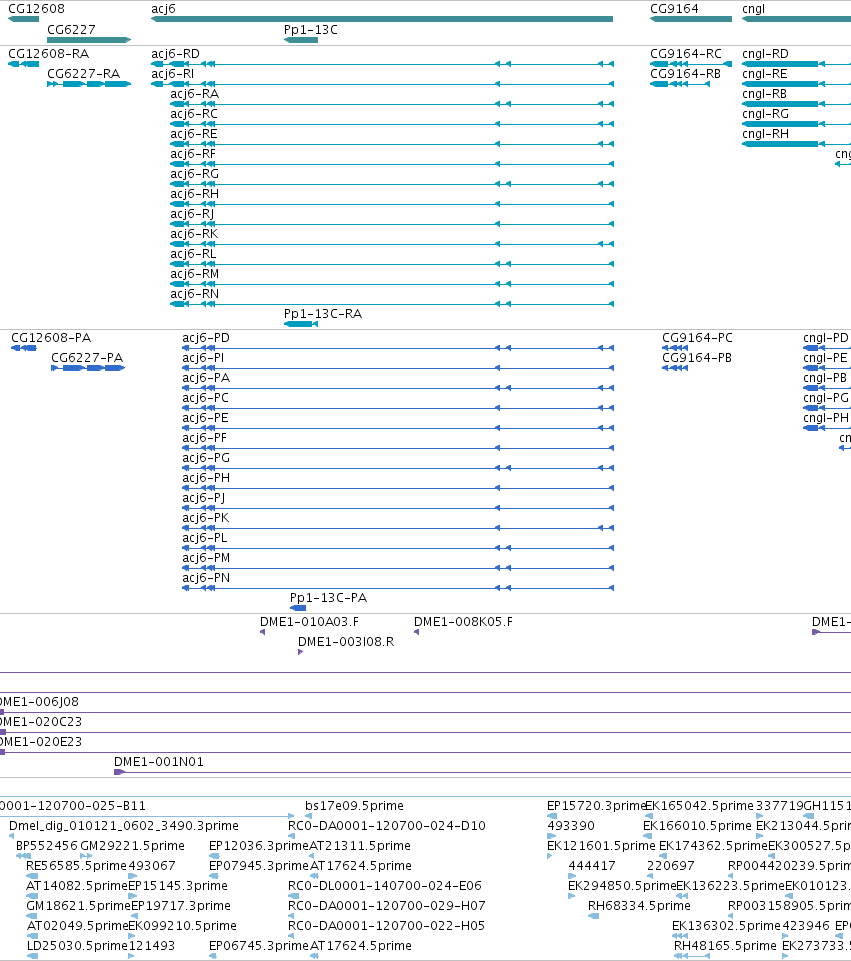This screenshot has height=961, width=851.
Task: Select transcript acj6-RD
Action: coord(382,64)
